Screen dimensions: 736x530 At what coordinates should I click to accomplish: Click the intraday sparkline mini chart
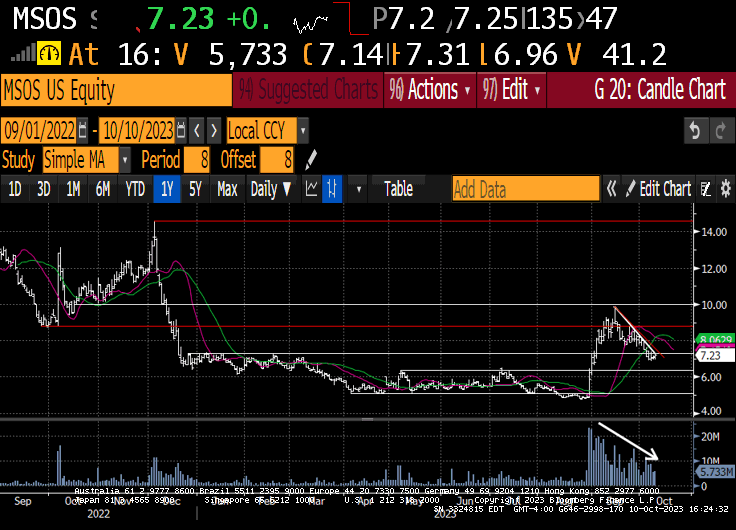310,23
